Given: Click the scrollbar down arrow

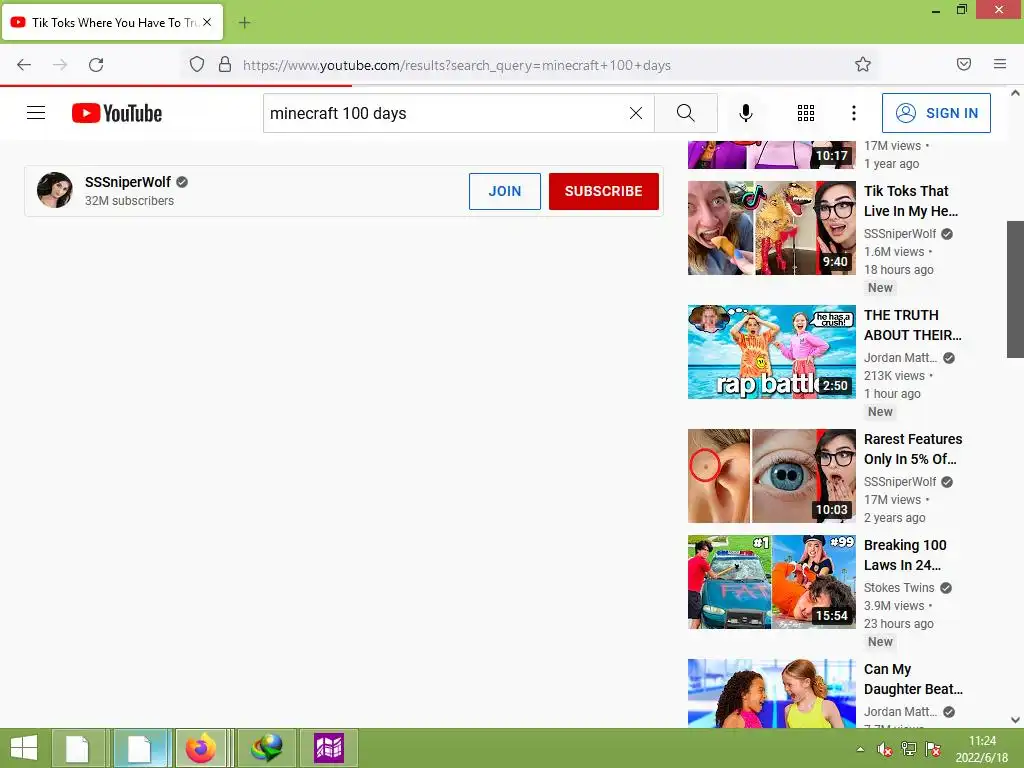Looking at the screenshot, I should pyautogui.click(x=1015, y=720).
